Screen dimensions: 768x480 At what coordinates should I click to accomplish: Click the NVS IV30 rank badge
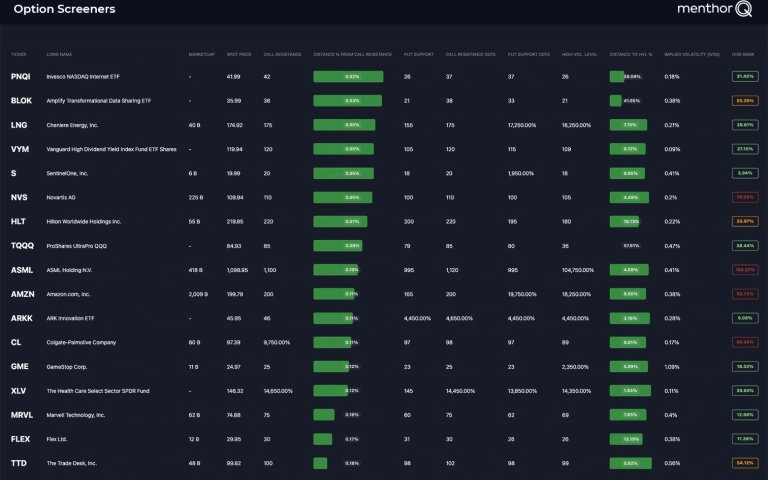point(745,197)
